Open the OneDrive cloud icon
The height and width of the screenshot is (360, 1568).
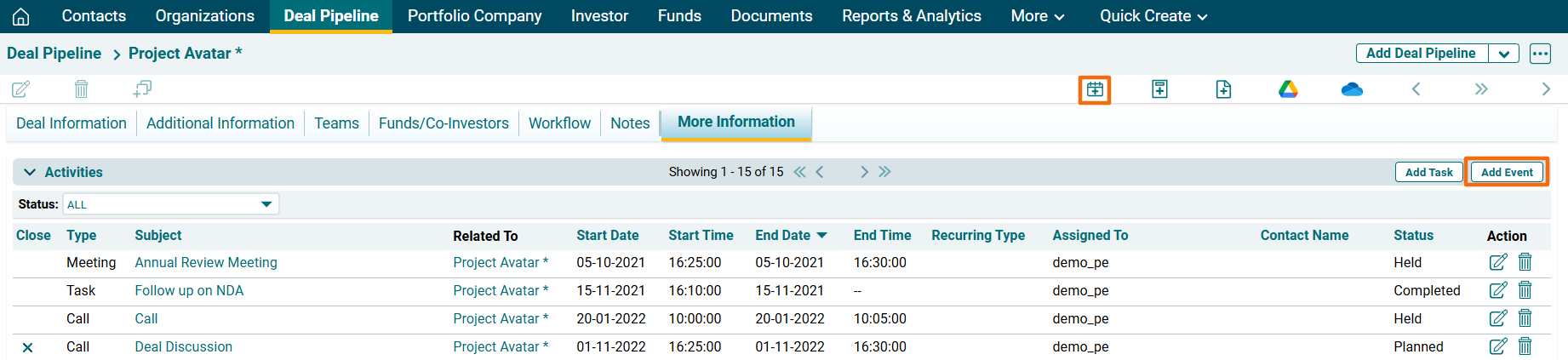point(1352,89)
